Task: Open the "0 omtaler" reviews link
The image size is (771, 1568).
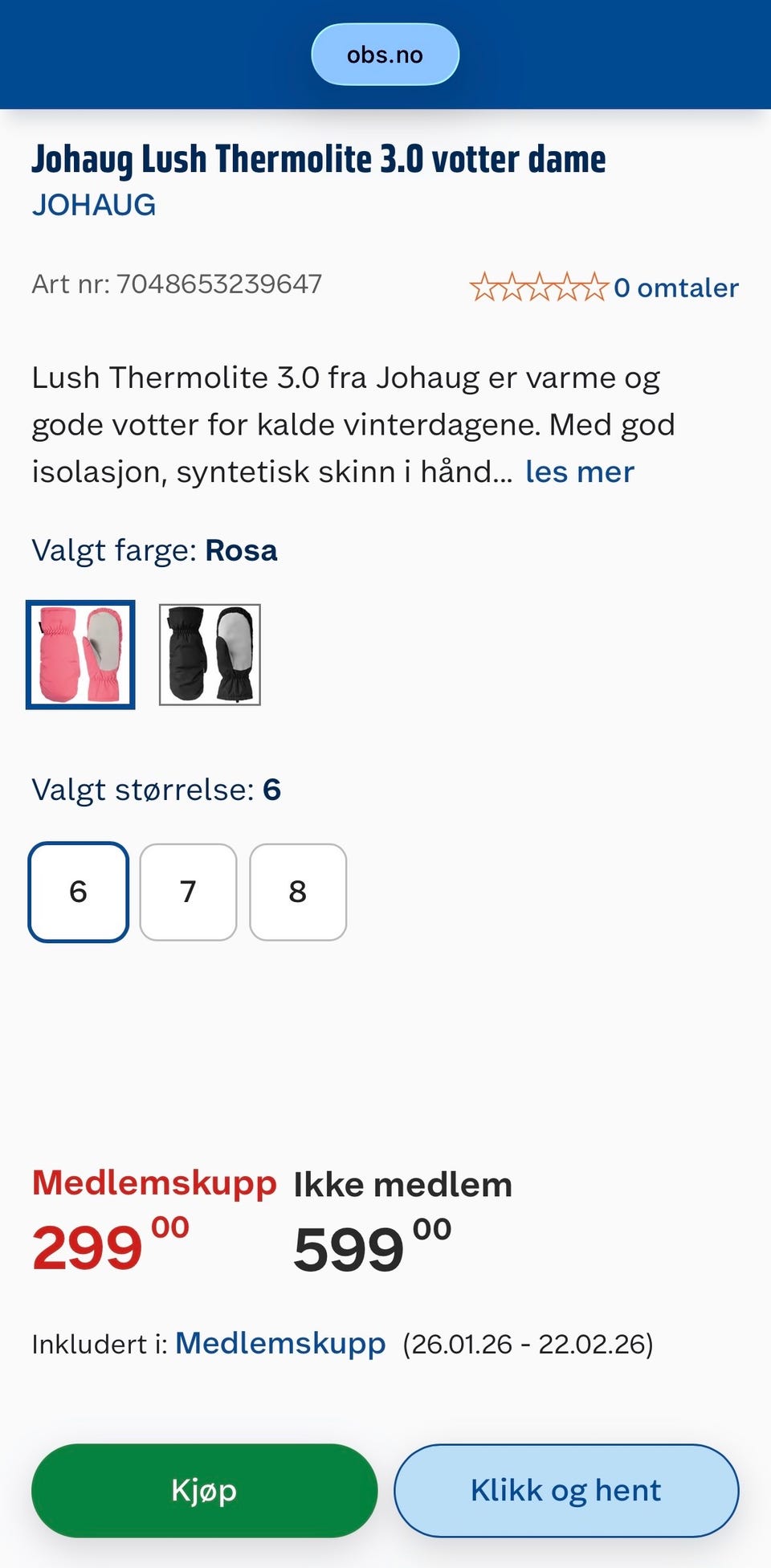Action: click(x=676, y=288)
